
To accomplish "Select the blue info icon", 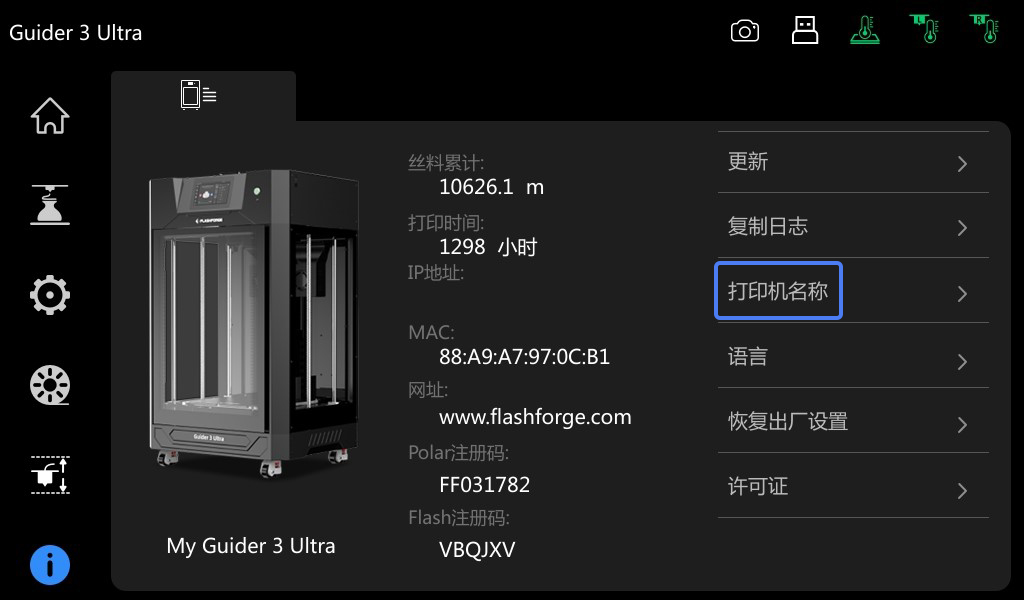I will pos(50,565).
